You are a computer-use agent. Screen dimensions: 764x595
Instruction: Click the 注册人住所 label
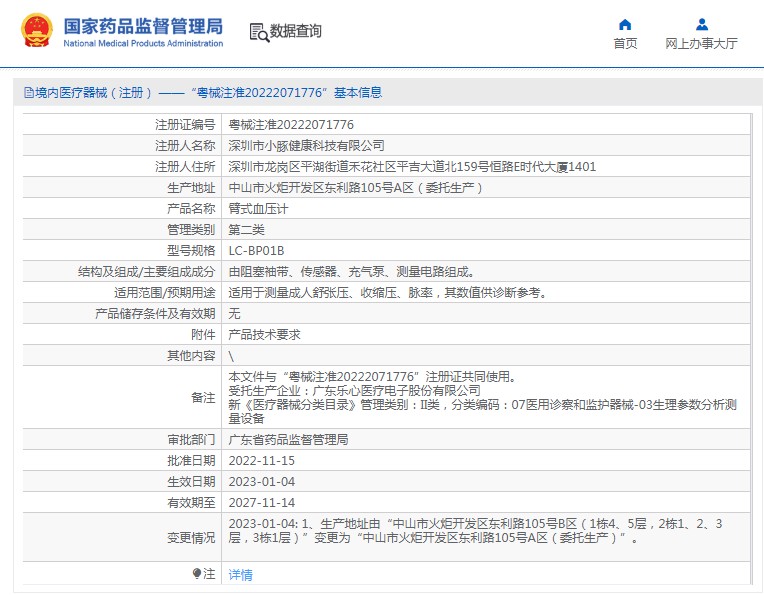point(185,167)
